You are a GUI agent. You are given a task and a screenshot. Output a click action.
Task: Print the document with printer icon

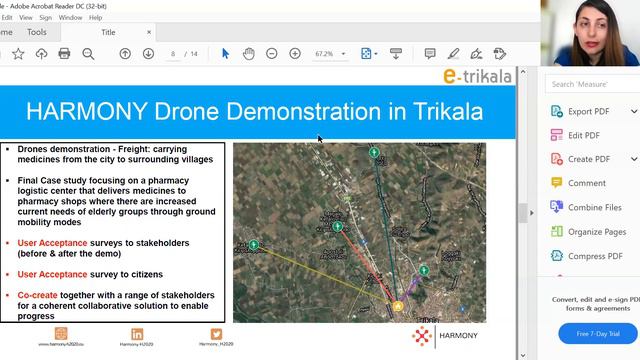point(64,53)
